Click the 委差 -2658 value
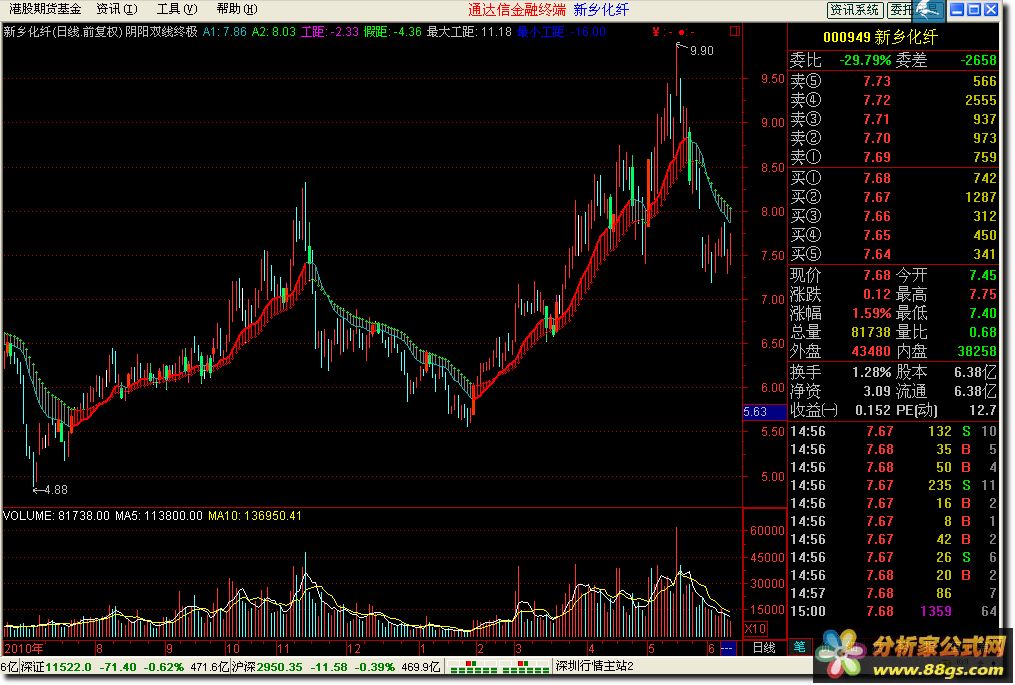Screen dimensions: 1015x685 point(978,60)
